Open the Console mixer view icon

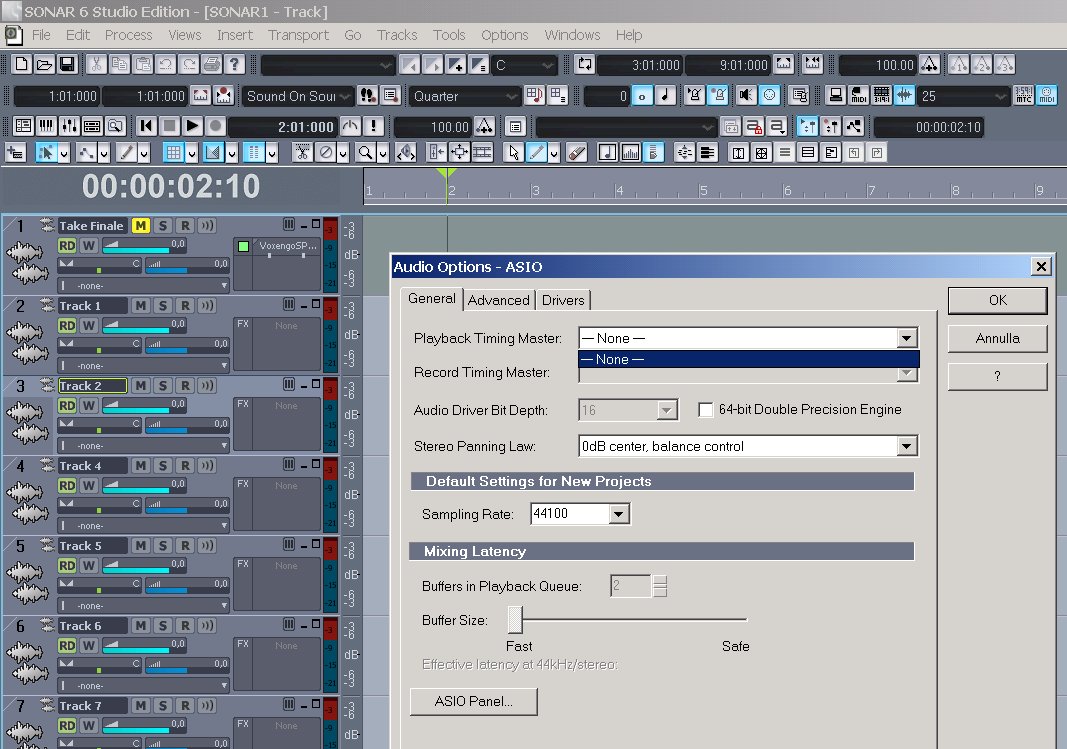click(69, 126)
